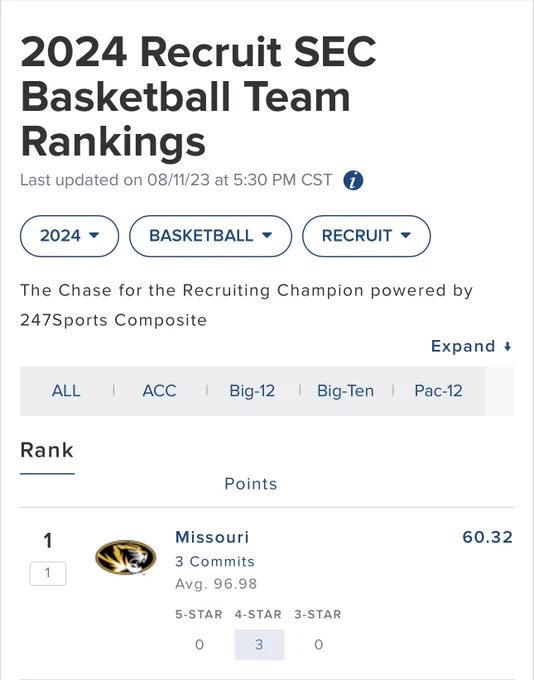Switch to the Pac-12 tab
Image resolution: width=534 pixels, height=680 pixels.
438,391
